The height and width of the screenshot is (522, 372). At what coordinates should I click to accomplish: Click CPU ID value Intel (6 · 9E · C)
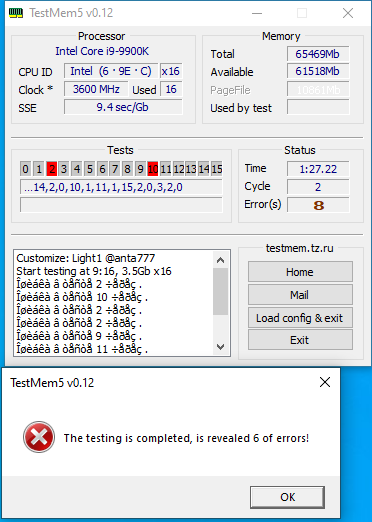pyautogui.click(x=111, y=71)
